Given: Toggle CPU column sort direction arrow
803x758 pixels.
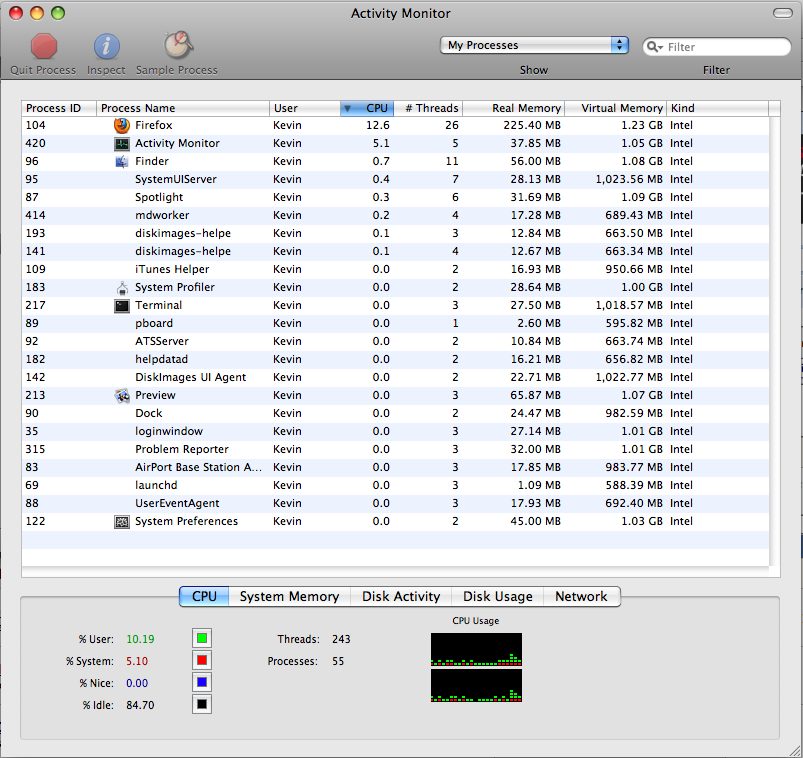Looking at the screenshot, I should click(347, 108).
